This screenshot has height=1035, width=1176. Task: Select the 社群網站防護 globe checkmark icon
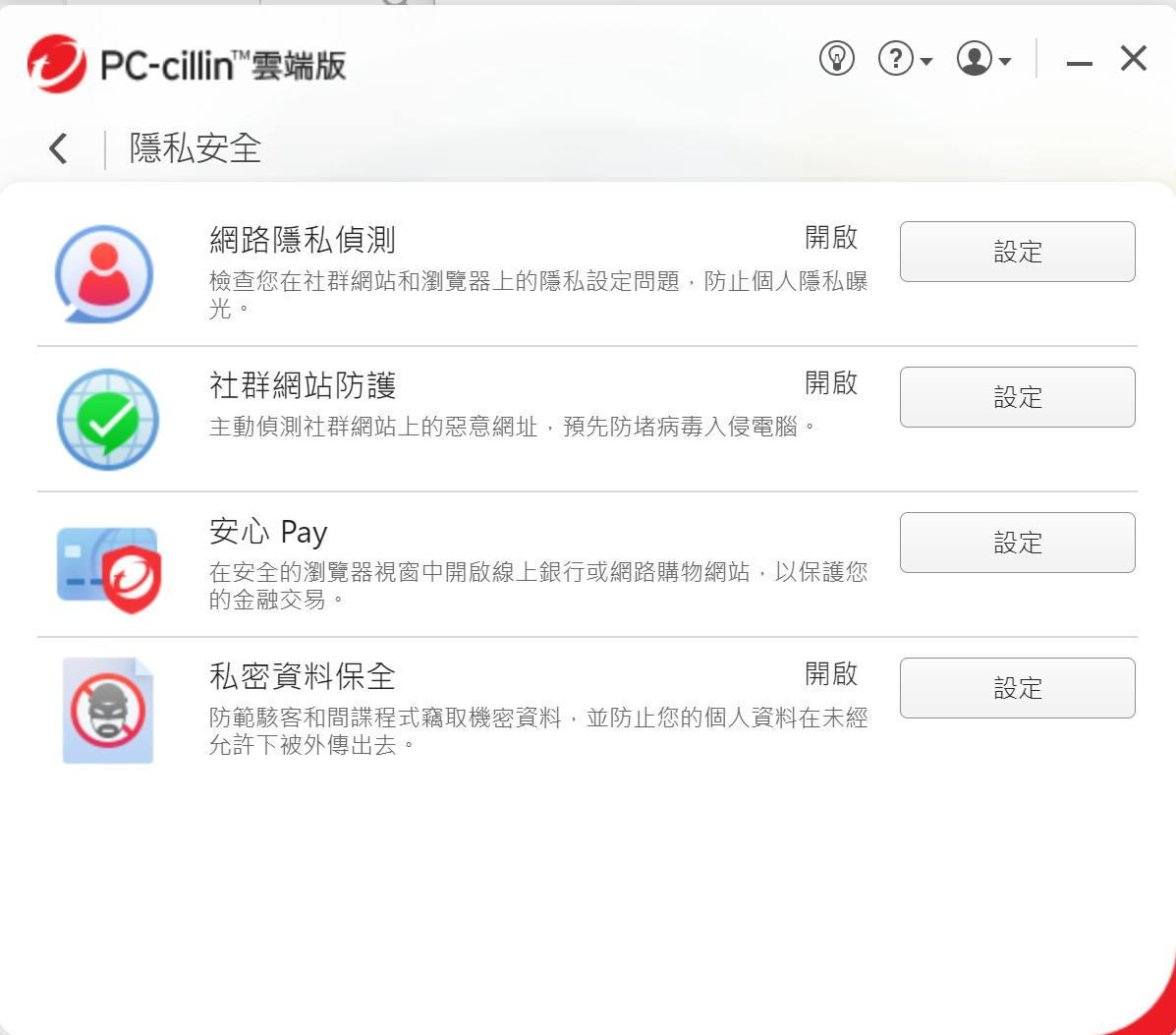coord(107,420)
